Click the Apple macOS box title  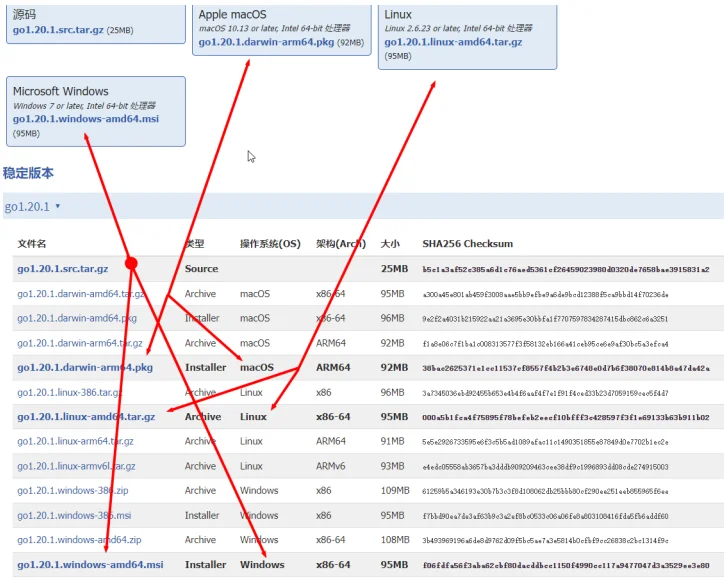[x=232, y=15]
